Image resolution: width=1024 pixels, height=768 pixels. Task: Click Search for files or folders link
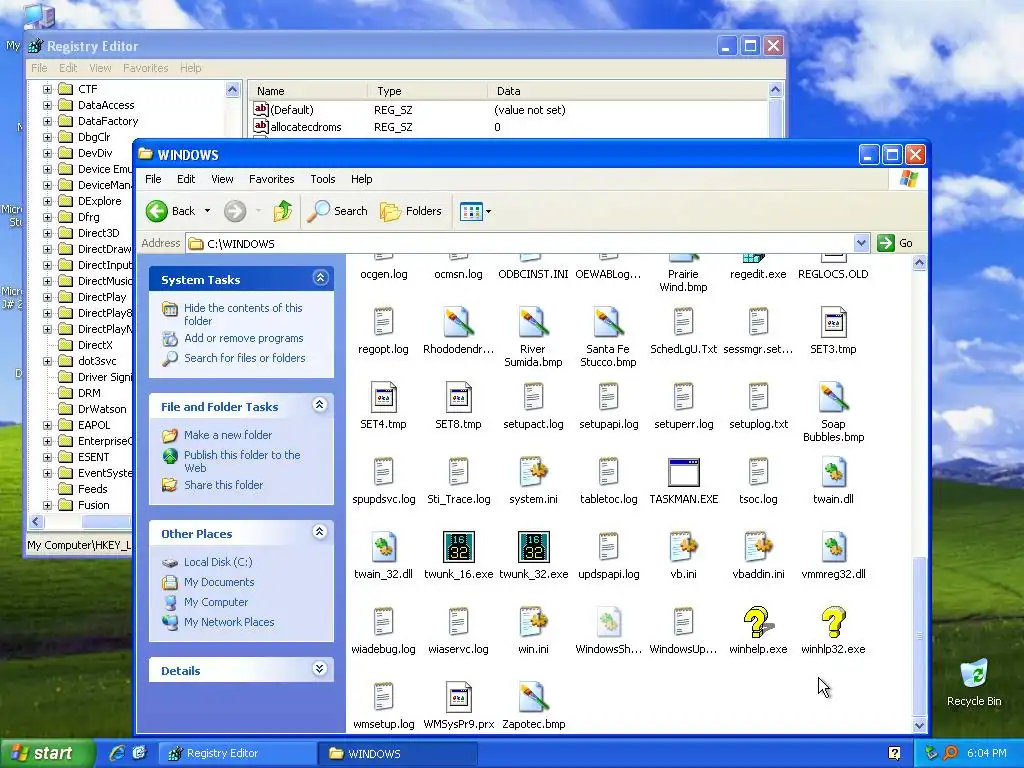pos(245,358)
